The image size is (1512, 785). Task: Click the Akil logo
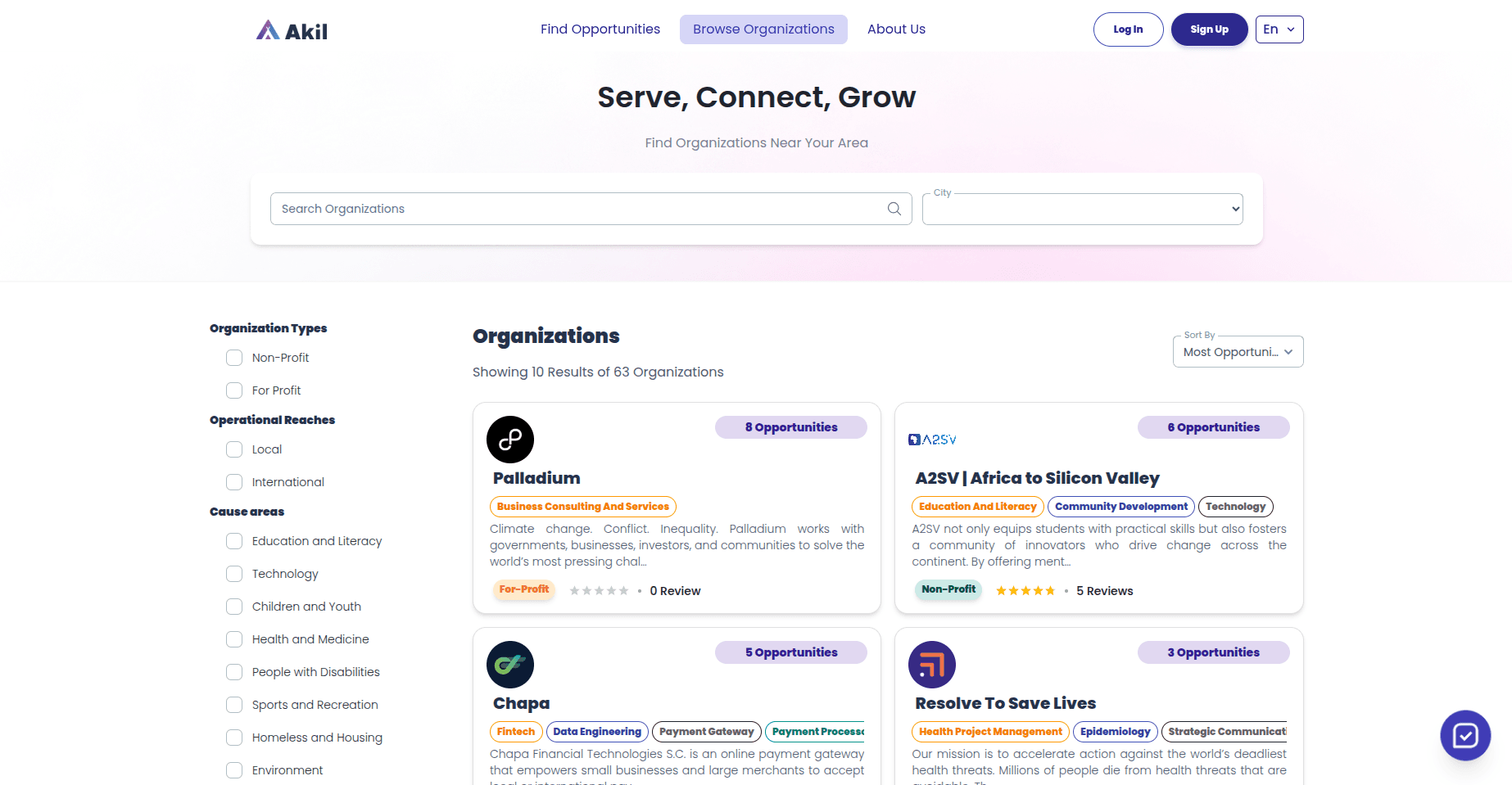tap(292, 30)
